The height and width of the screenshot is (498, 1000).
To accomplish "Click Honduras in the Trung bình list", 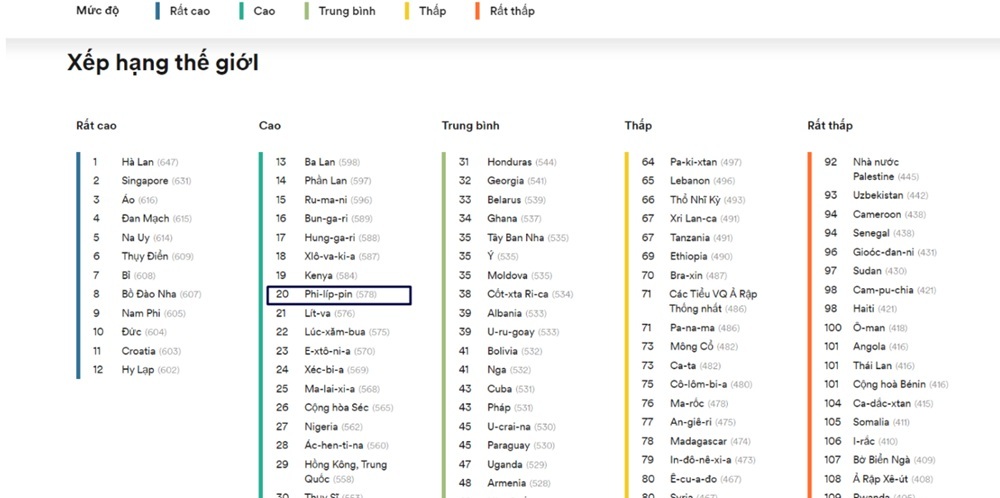I will (x=509, y=162).
